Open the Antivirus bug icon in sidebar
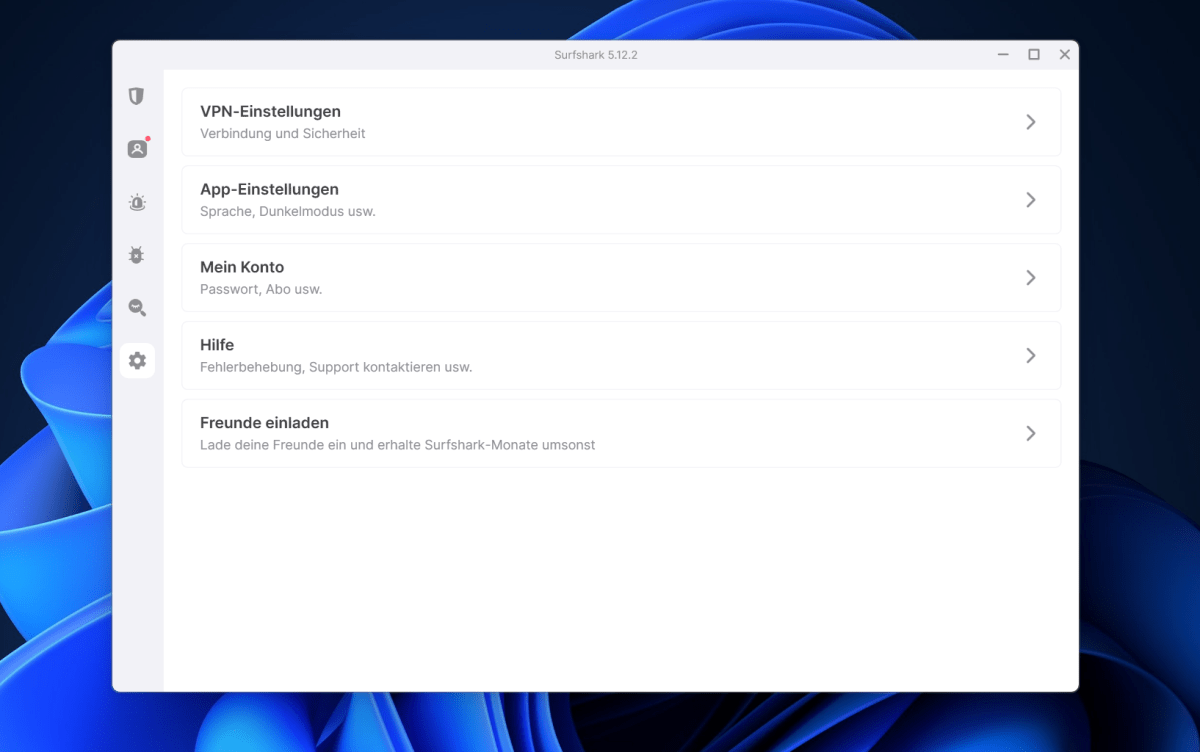 (137, 255)
